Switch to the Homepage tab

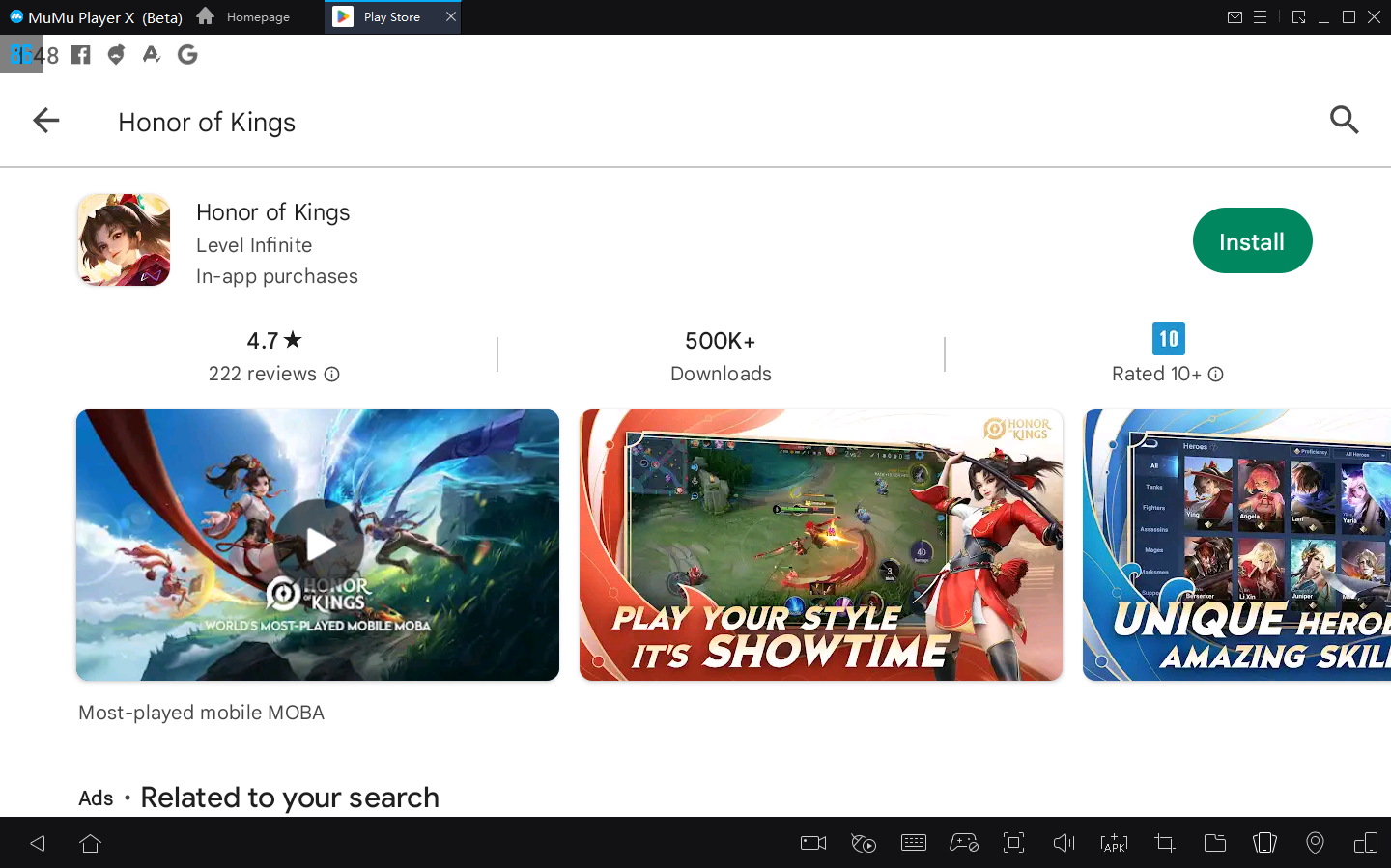(x=244, y=17)
